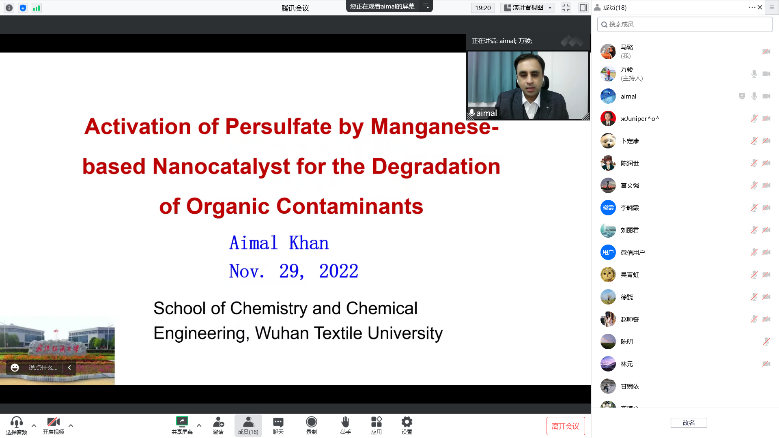Viewport: 779px width, 438px height.
Task: Expand the arrow next to share screen
Action: coord(198,425)
